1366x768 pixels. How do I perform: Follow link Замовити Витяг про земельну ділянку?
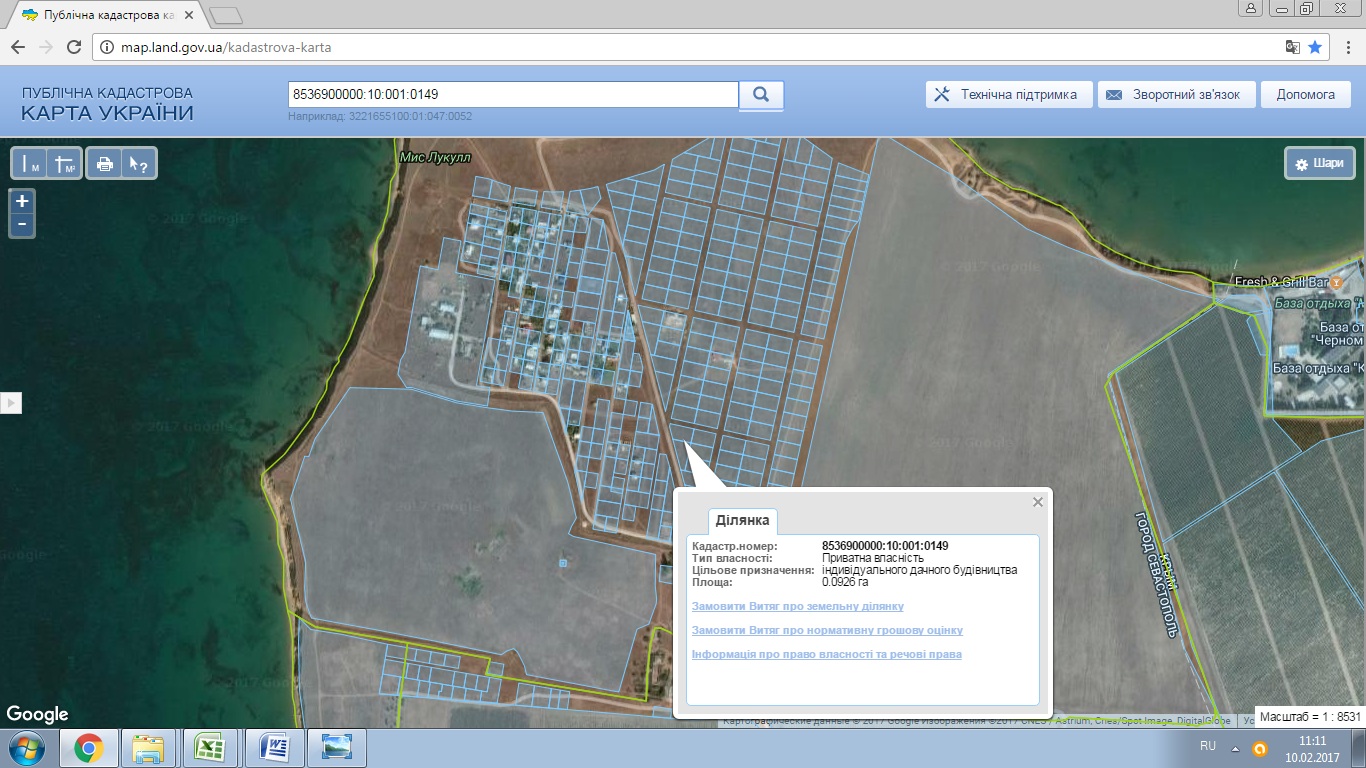pyautogui.click(x=797, y=606)
